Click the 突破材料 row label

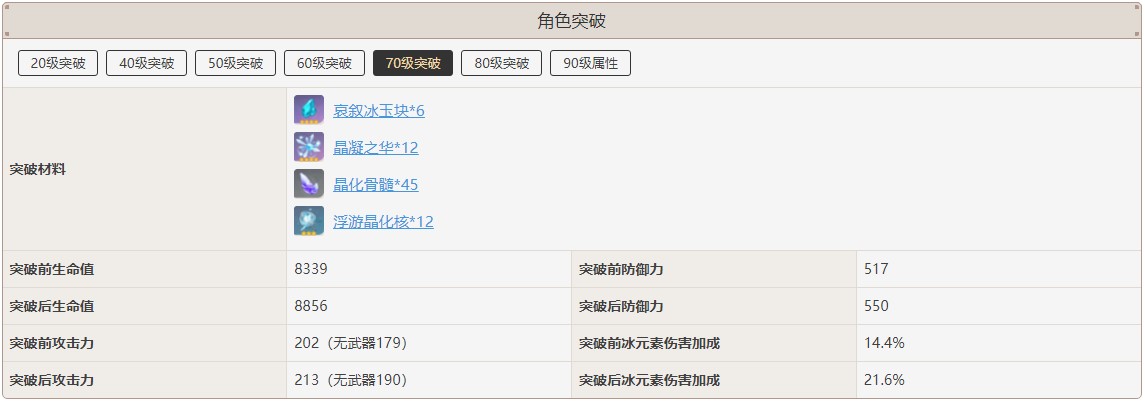38,169
